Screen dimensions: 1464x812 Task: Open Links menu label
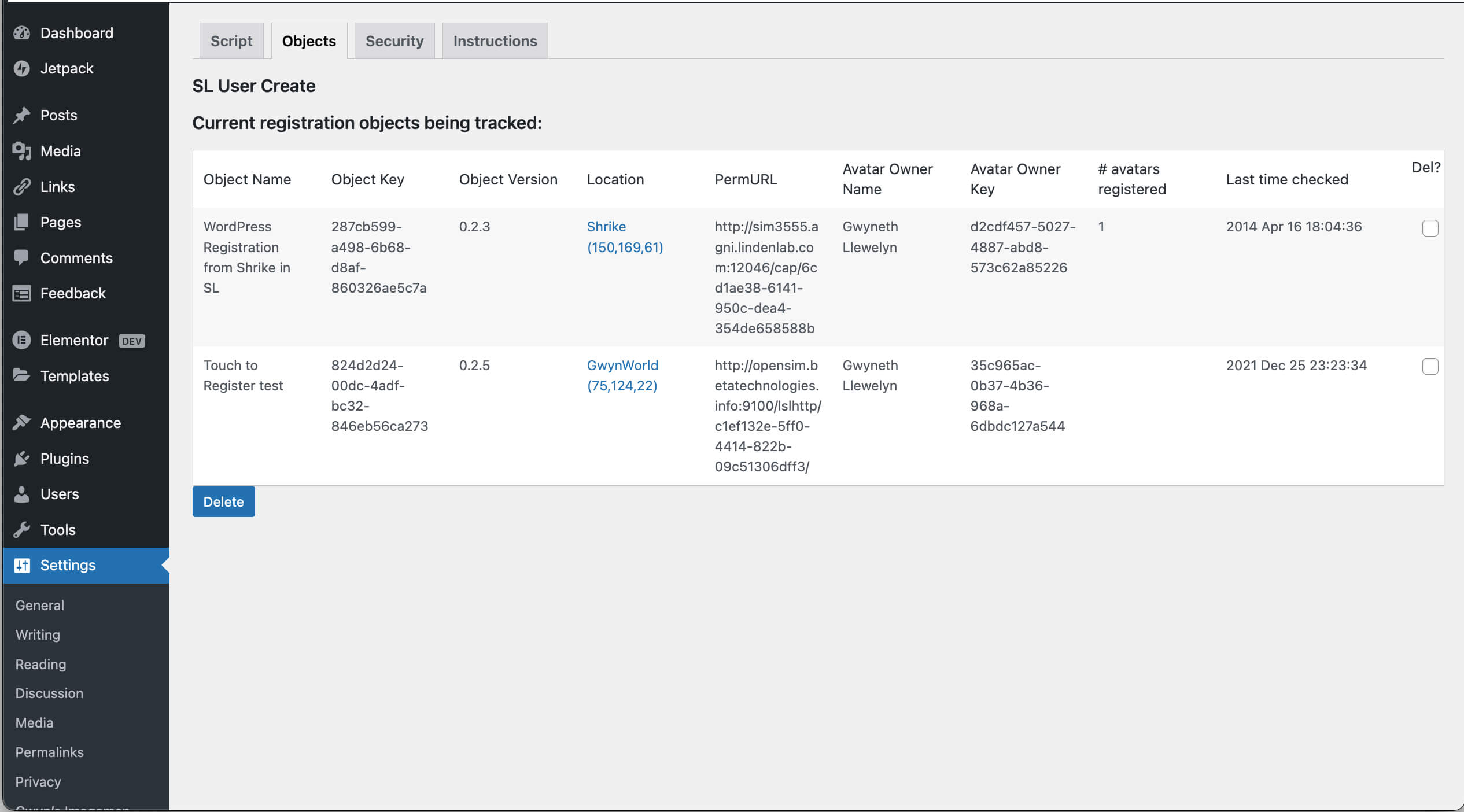(58, 187)
